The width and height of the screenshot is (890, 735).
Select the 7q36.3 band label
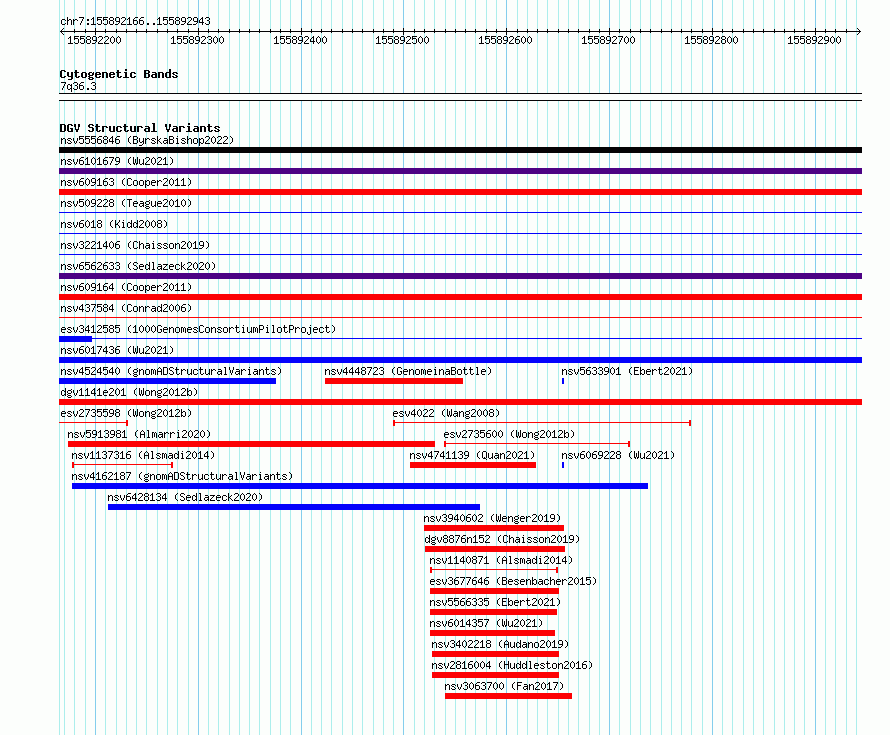pyautogui.click(x=78, y=86)
